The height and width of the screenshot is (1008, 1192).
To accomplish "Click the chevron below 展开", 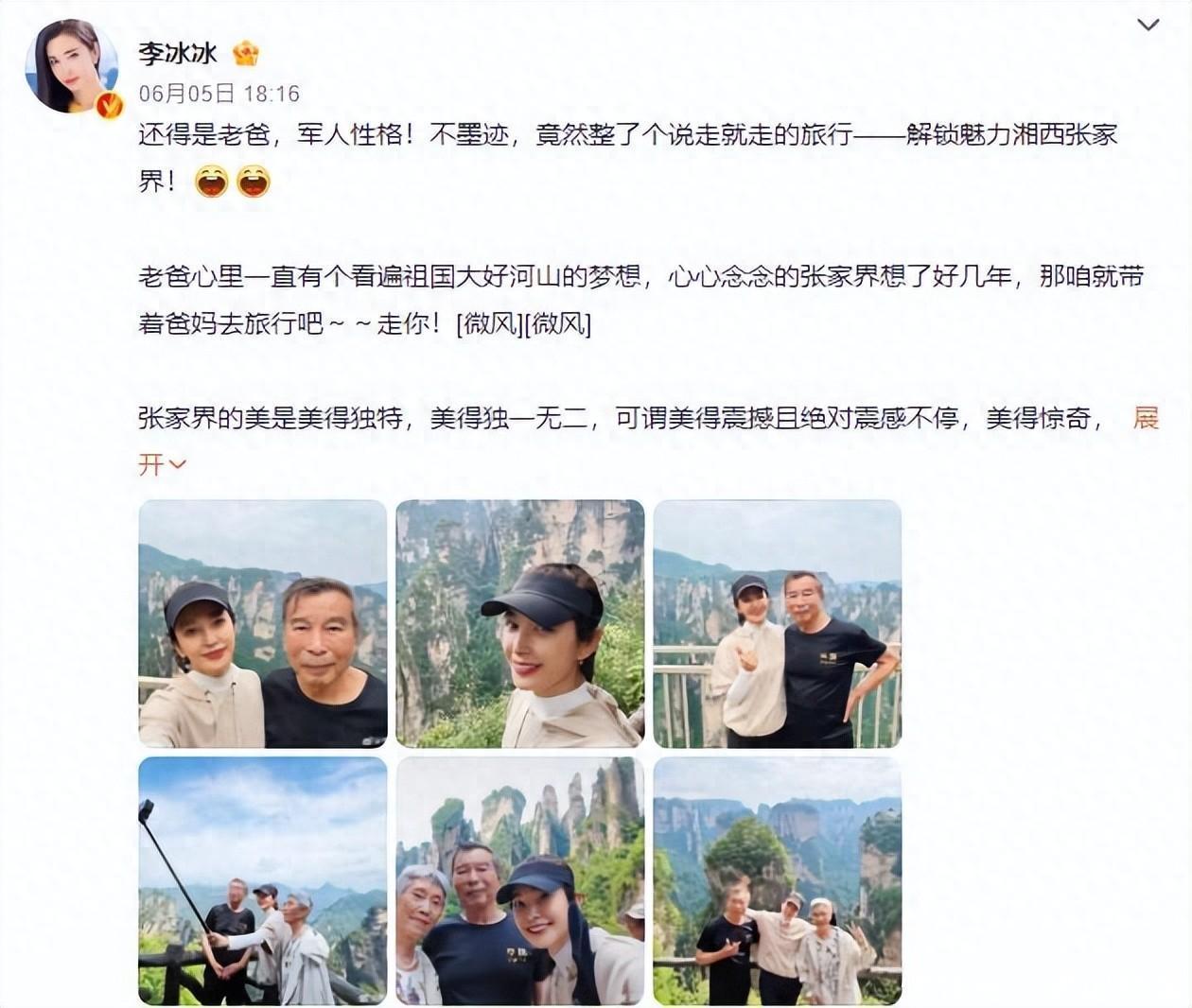I will pos(177,464).
